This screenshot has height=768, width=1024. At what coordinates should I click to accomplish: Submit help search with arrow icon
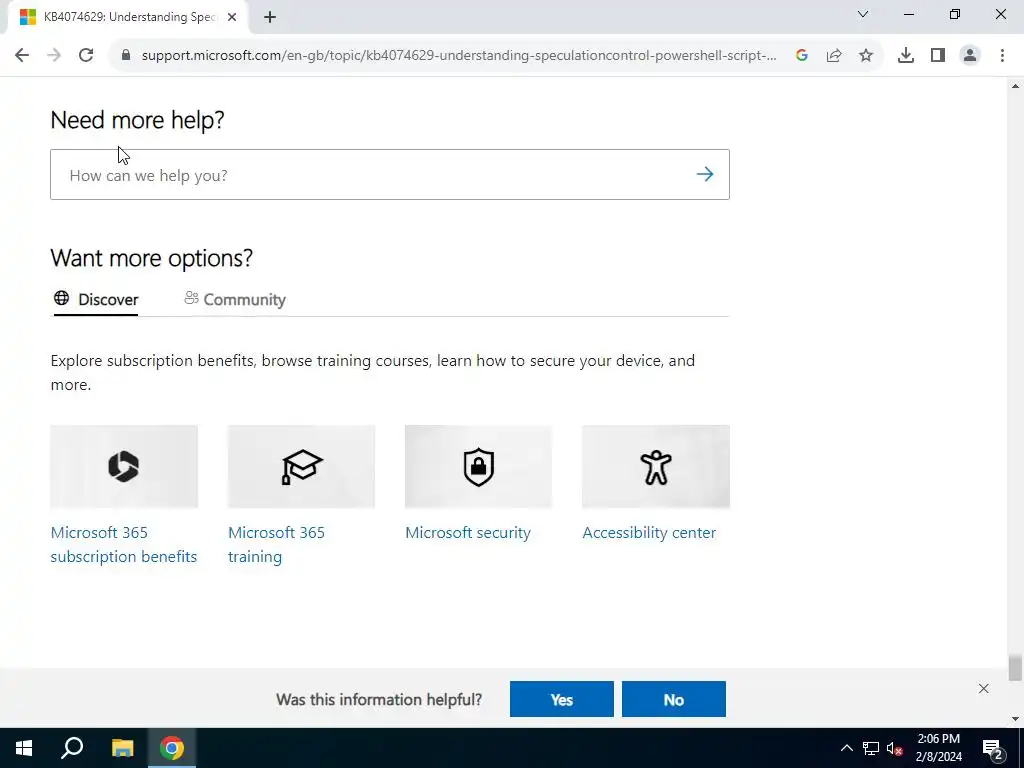705,174
